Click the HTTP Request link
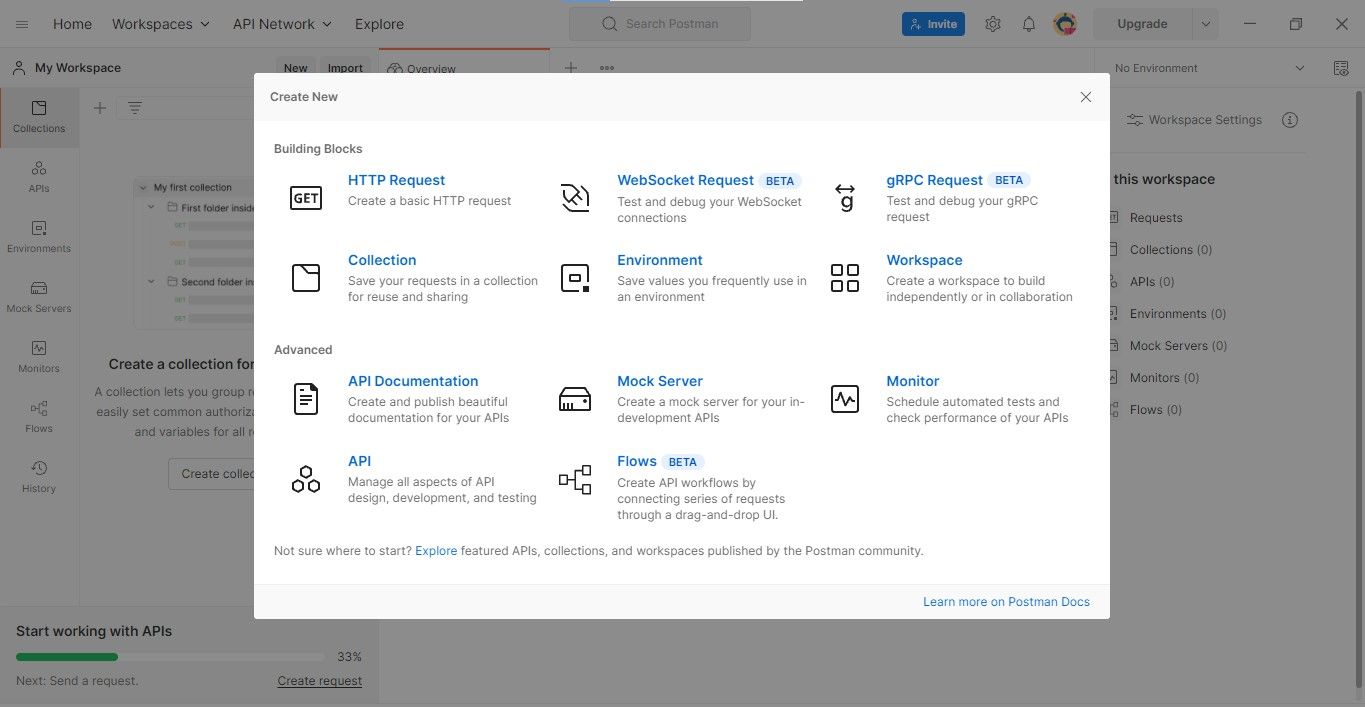Screen dimensions: 1365x707 point(397,180)
